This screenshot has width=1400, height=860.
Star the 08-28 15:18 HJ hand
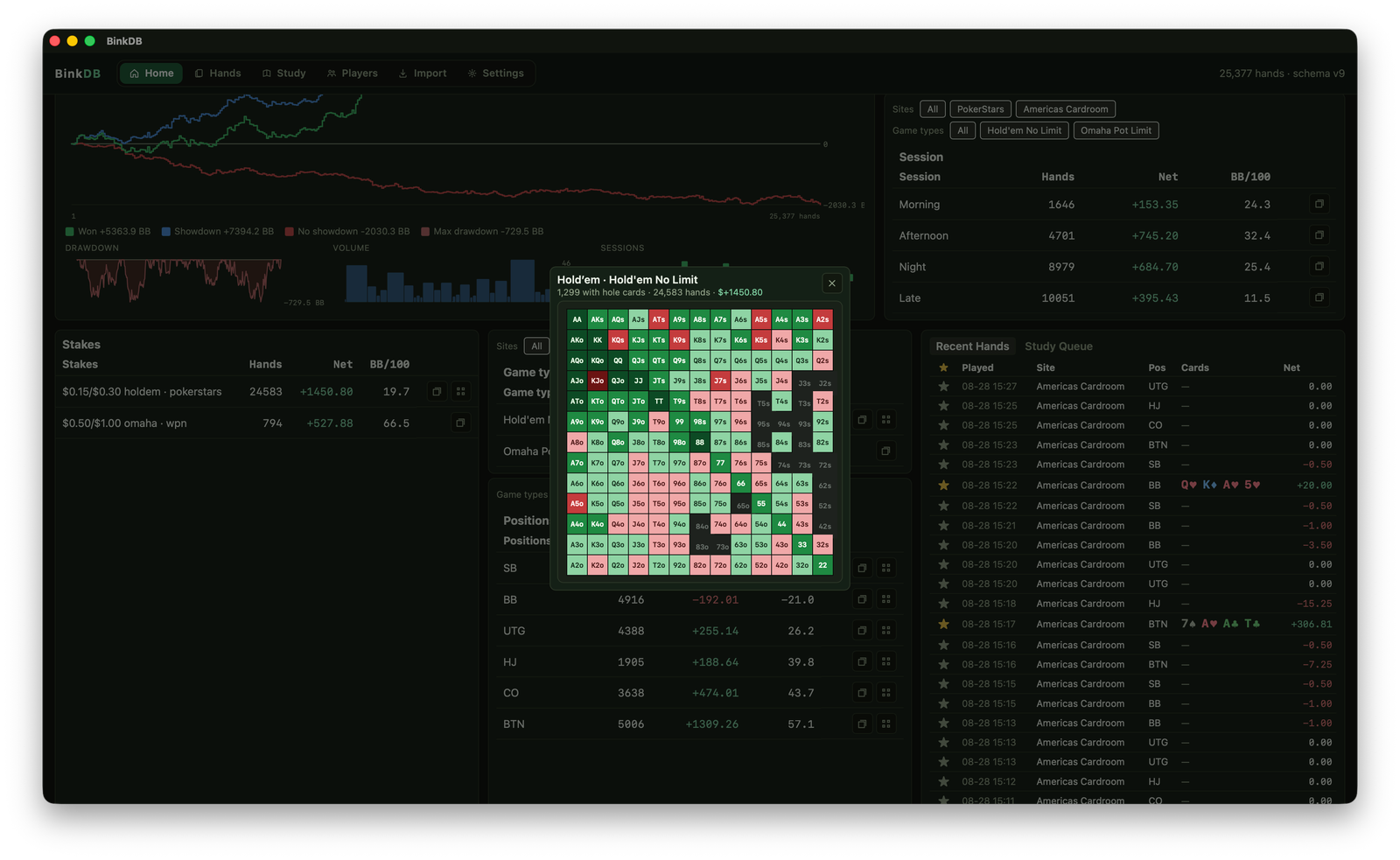click(943, 604)
